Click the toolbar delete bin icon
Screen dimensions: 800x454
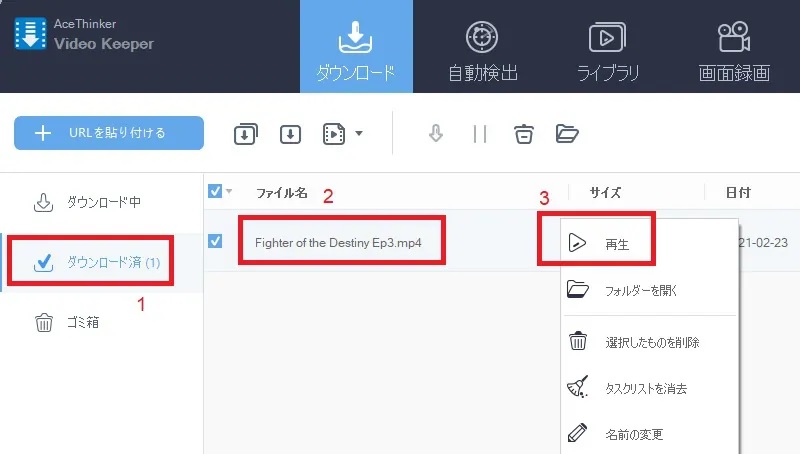point(523,134)
